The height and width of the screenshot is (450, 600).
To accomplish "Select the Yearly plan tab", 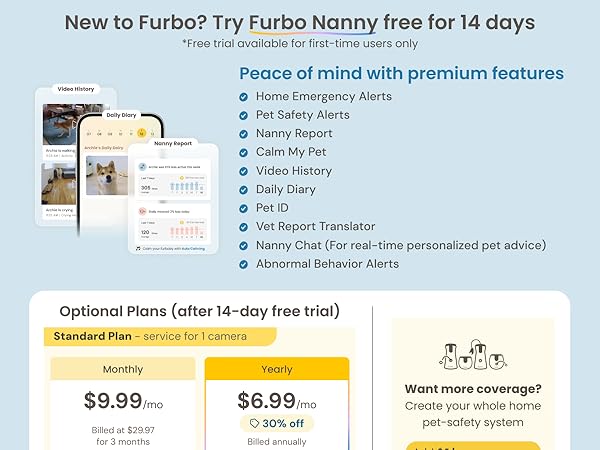I will 277,369.
